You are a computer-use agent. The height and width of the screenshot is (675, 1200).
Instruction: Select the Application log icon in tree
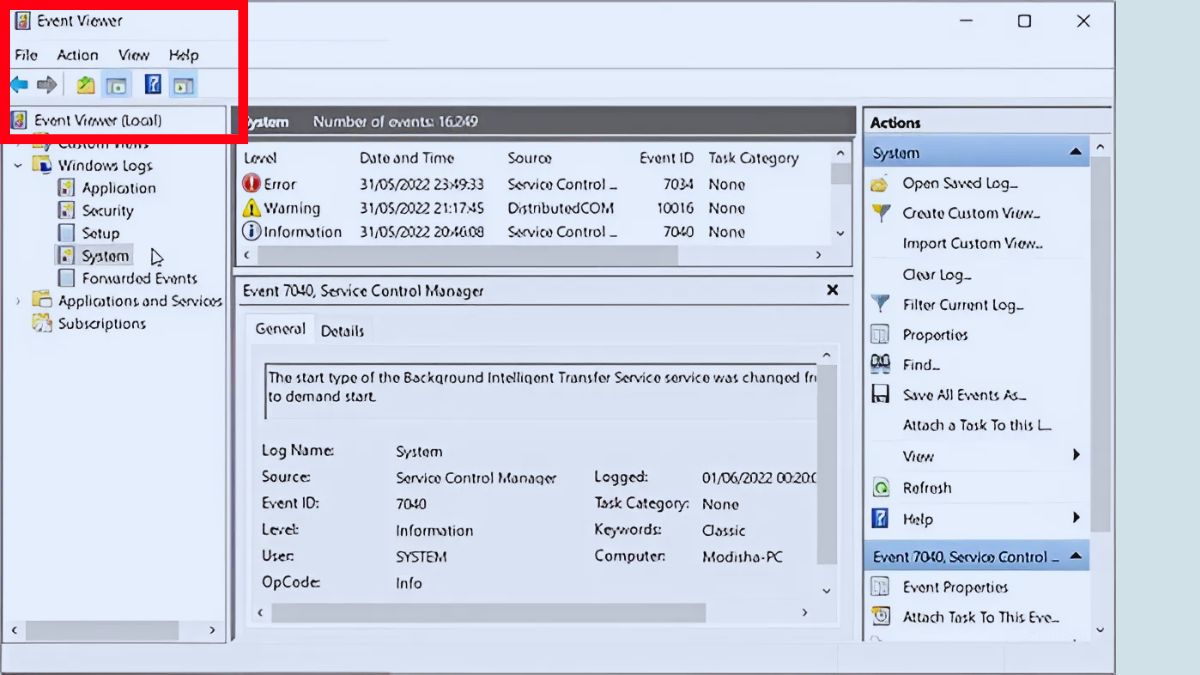coord(66,188)
